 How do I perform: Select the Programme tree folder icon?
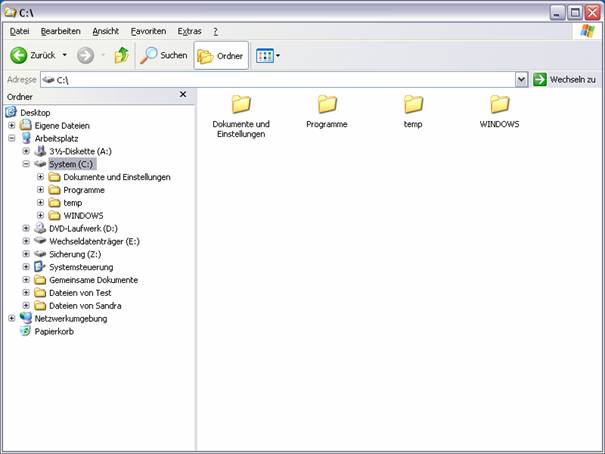[54, 190]
